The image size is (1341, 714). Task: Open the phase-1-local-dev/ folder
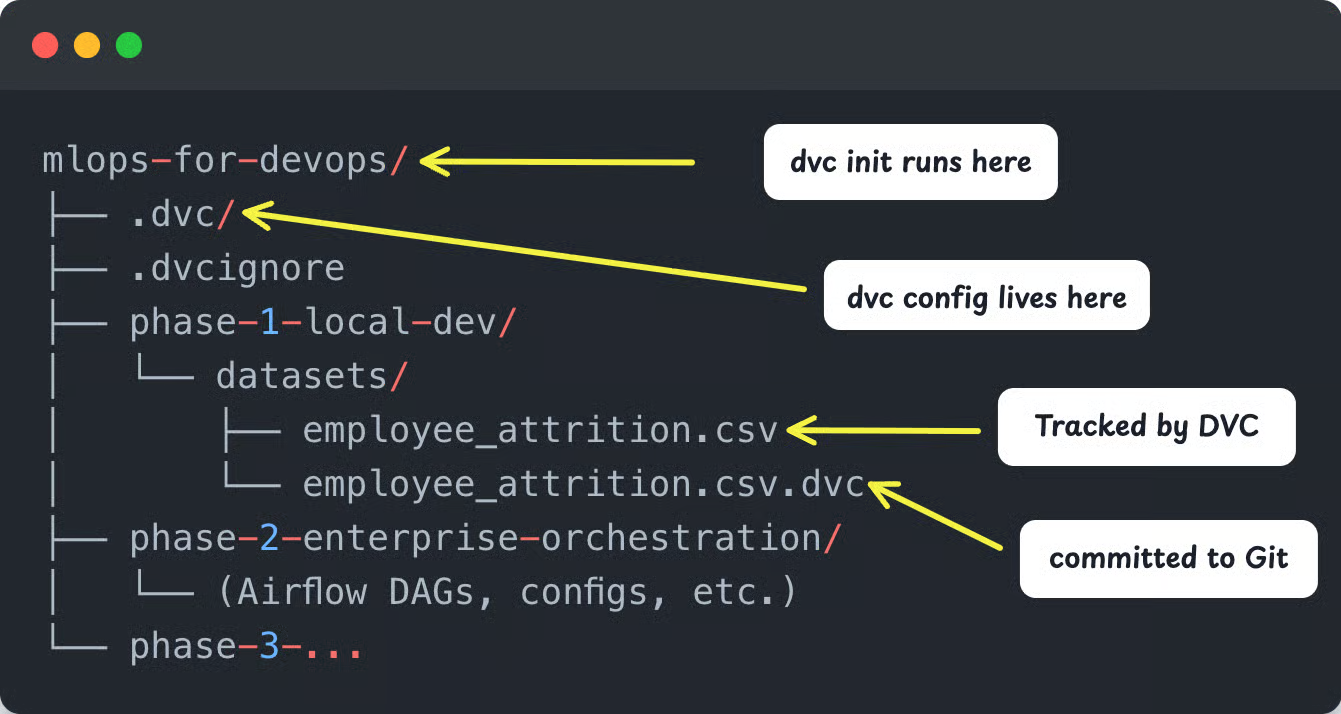coord(320,321)
